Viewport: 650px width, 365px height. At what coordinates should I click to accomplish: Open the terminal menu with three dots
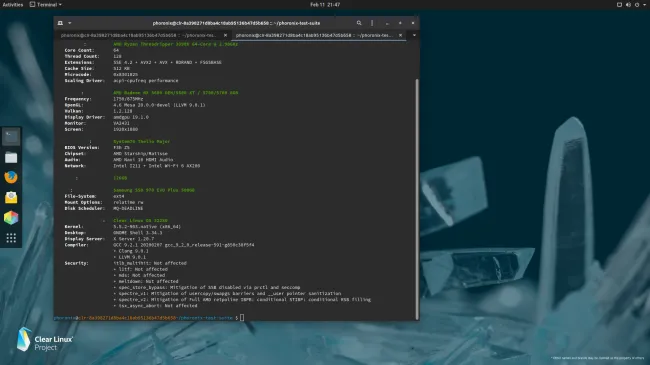(372, 23)
